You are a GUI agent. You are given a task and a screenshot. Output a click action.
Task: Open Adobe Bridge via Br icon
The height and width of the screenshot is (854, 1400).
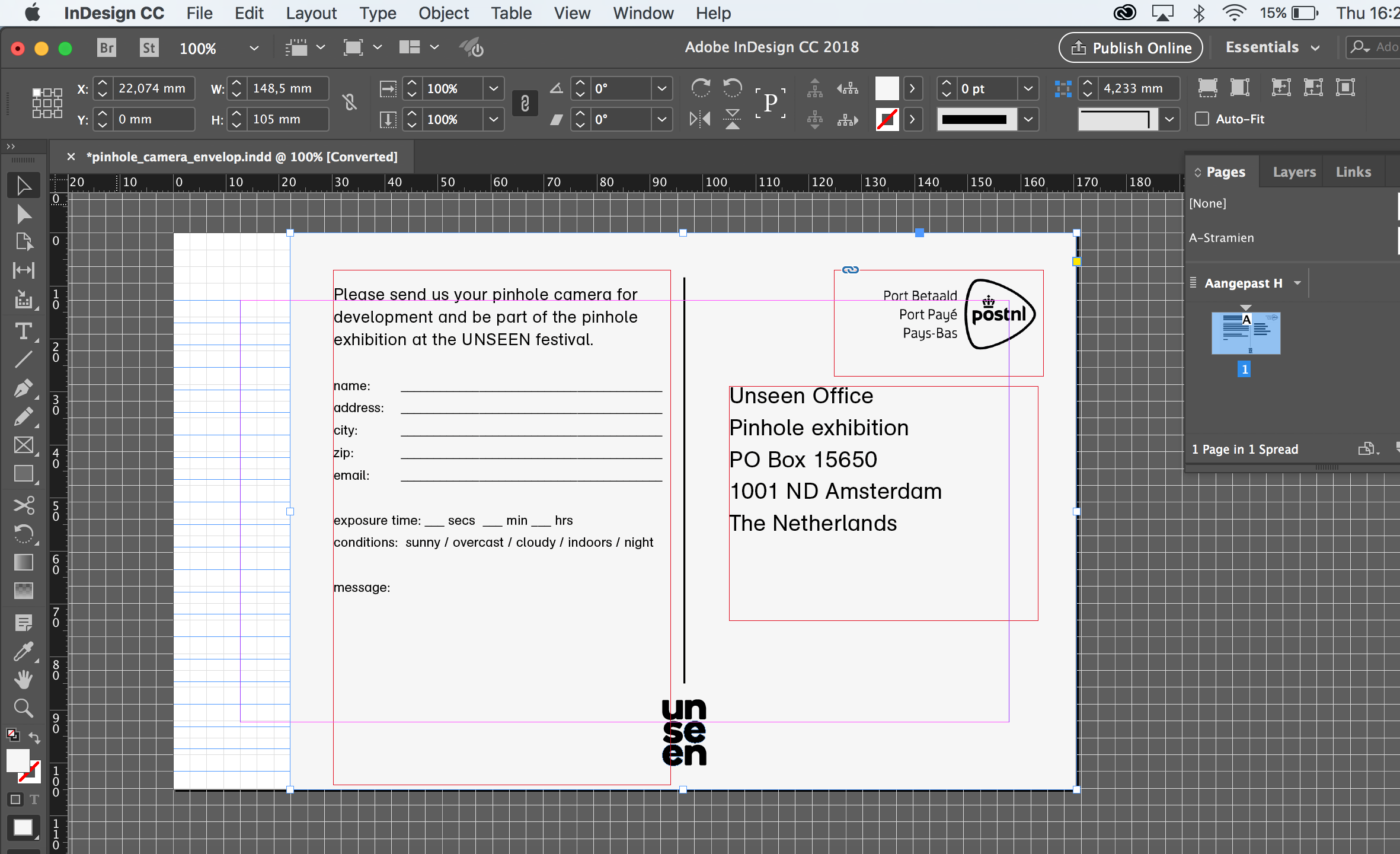(107, 47)
